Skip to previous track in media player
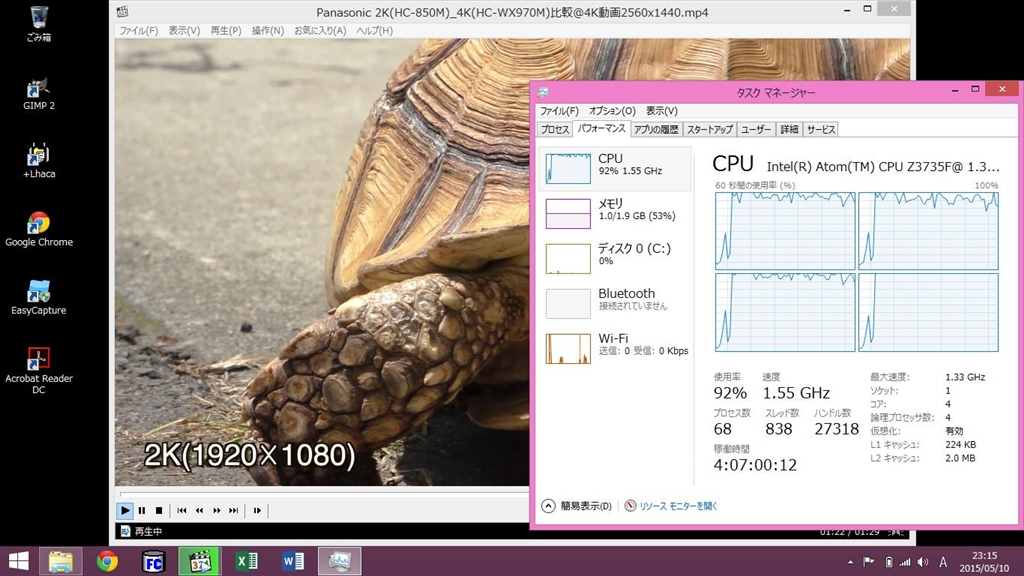This screenshot has height=576, width=1024. click(x=182, y=511)
